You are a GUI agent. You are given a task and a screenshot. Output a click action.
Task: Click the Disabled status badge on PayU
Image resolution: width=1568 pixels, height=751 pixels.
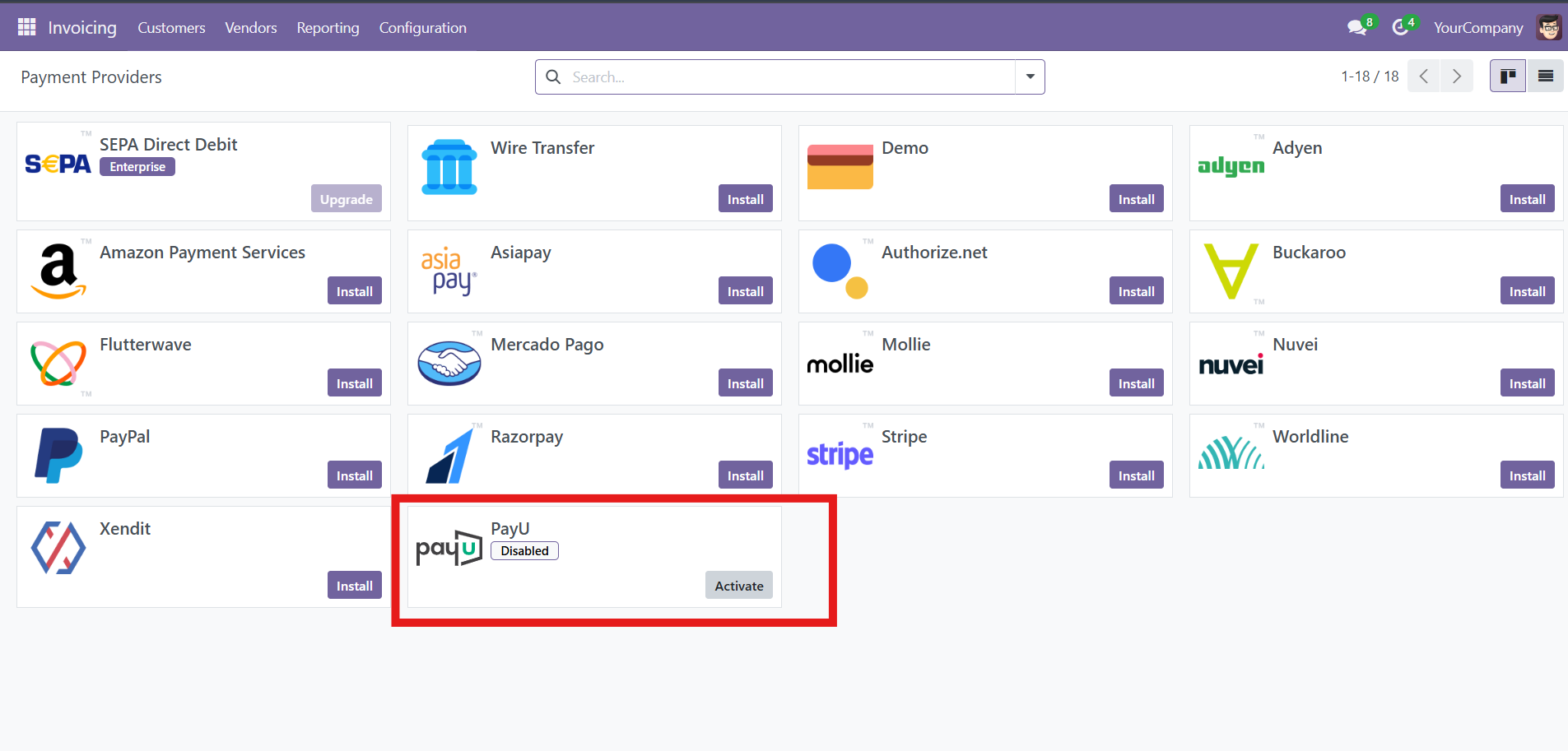coord(525,551)
